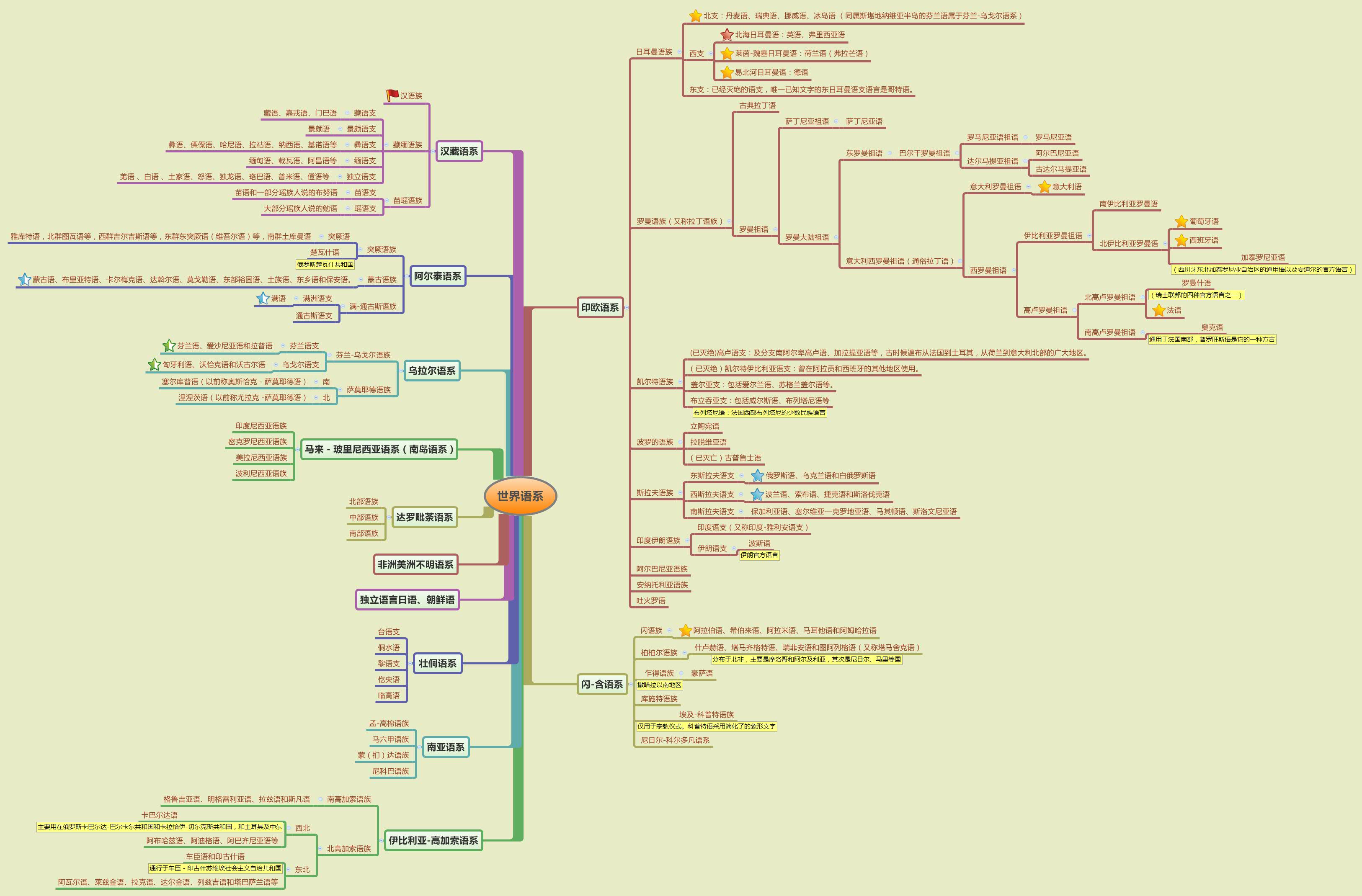Click the 罗曼什语 node
Viewport: 1362px width, 896px height.
tap(1196, 283)
